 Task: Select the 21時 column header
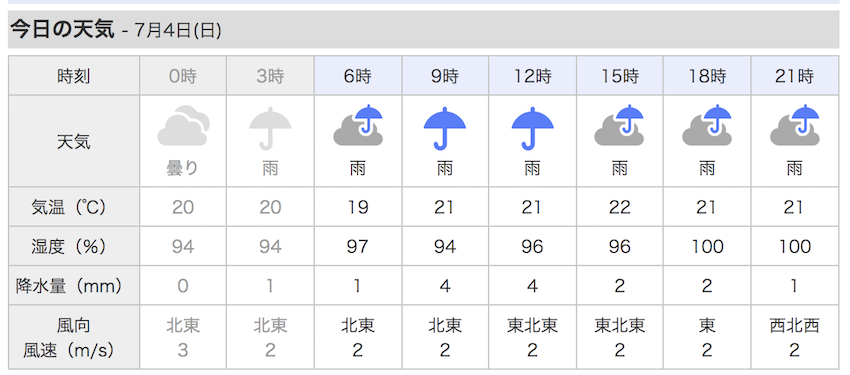pos(795,76)
